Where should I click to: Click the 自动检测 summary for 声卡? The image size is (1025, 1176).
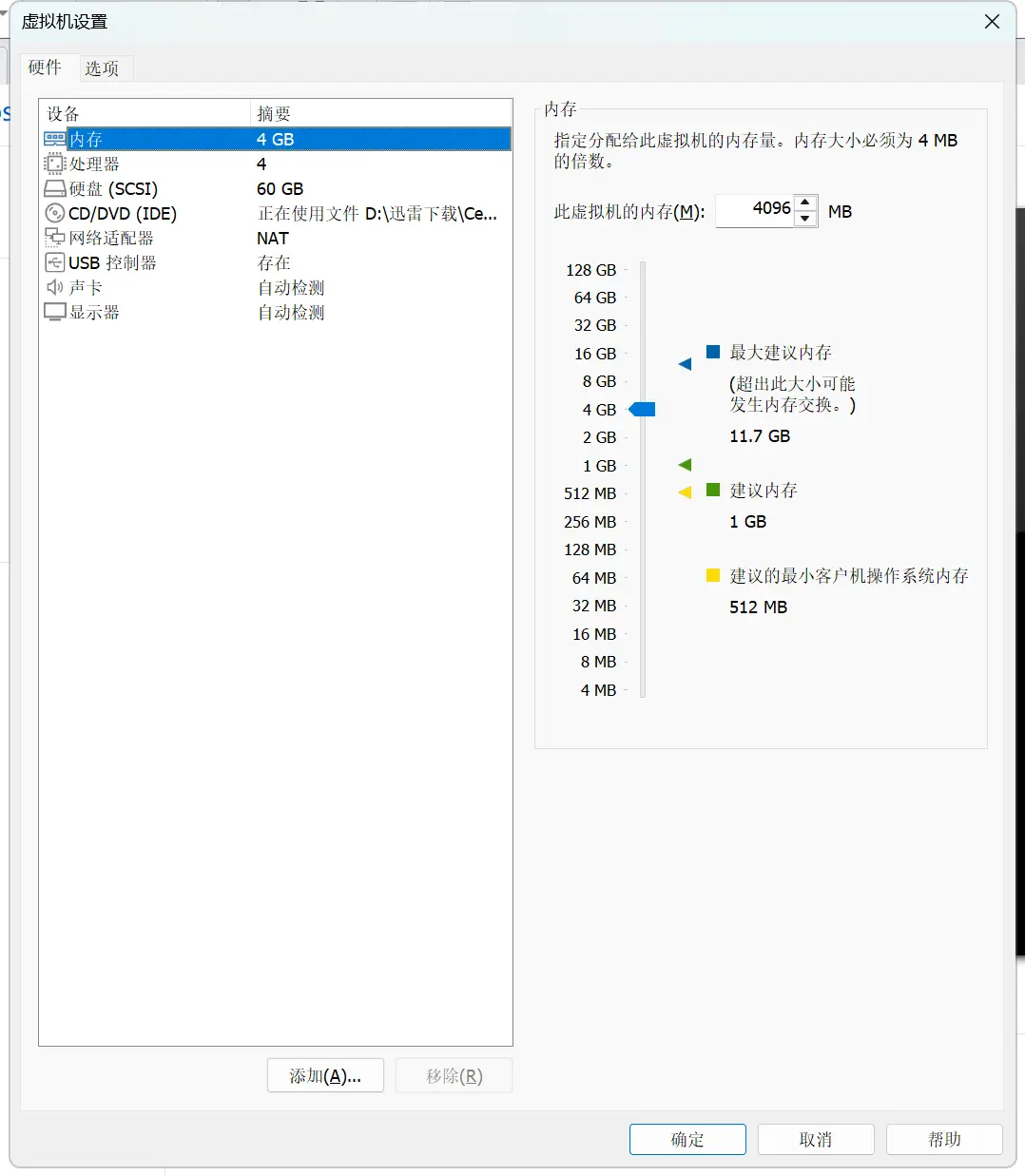point(291,287)
